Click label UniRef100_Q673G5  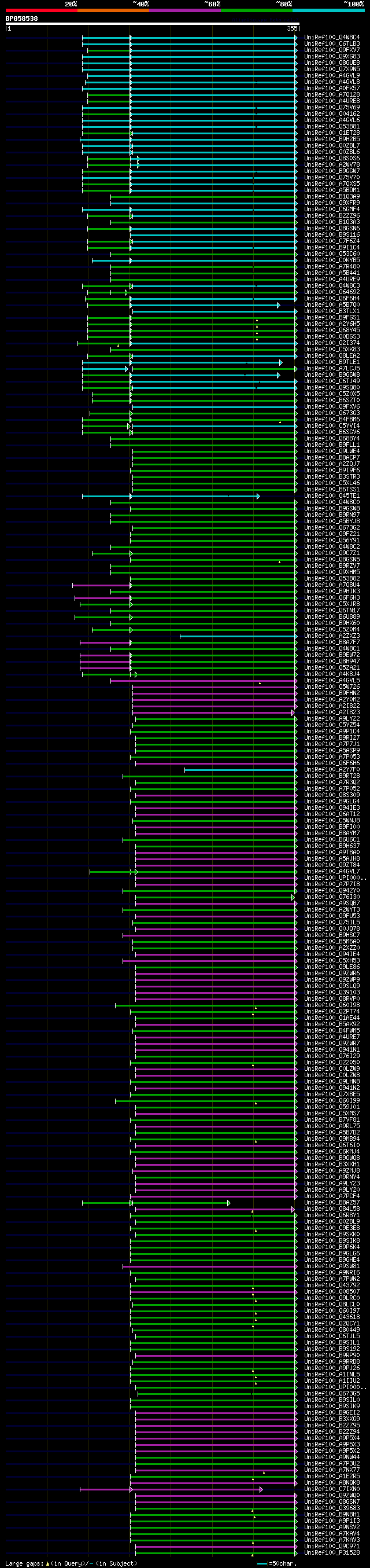coord(332,1393)
